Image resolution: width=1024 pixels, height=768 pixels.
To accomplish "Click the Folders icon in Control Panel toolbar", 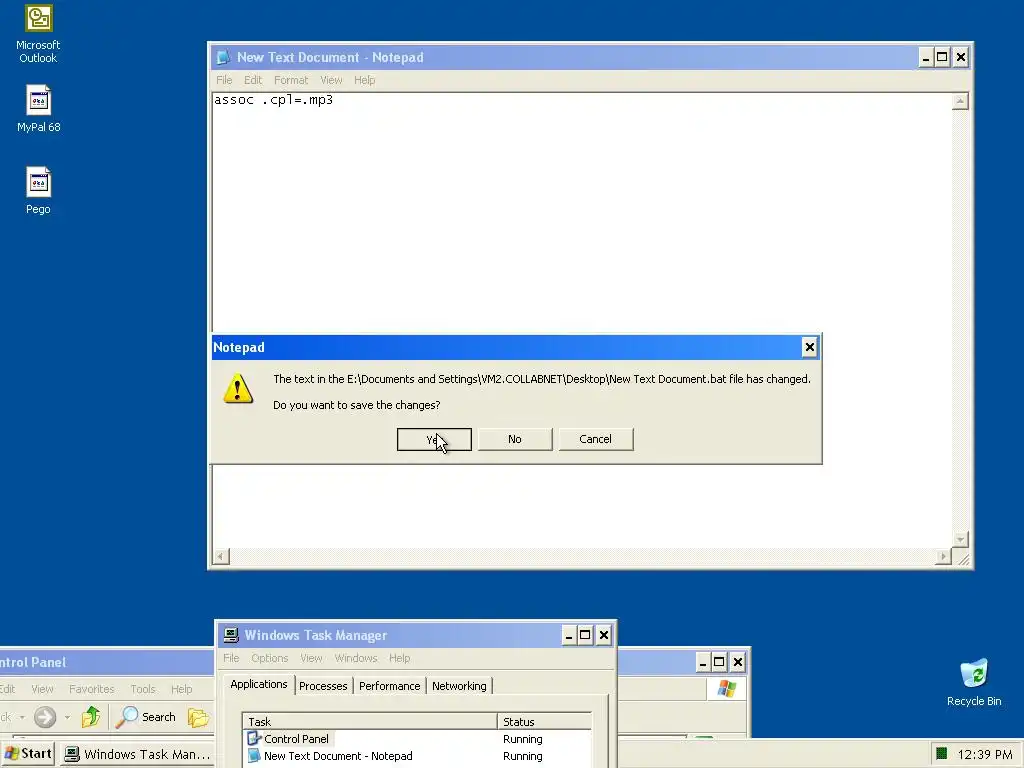I will [198, 717].
